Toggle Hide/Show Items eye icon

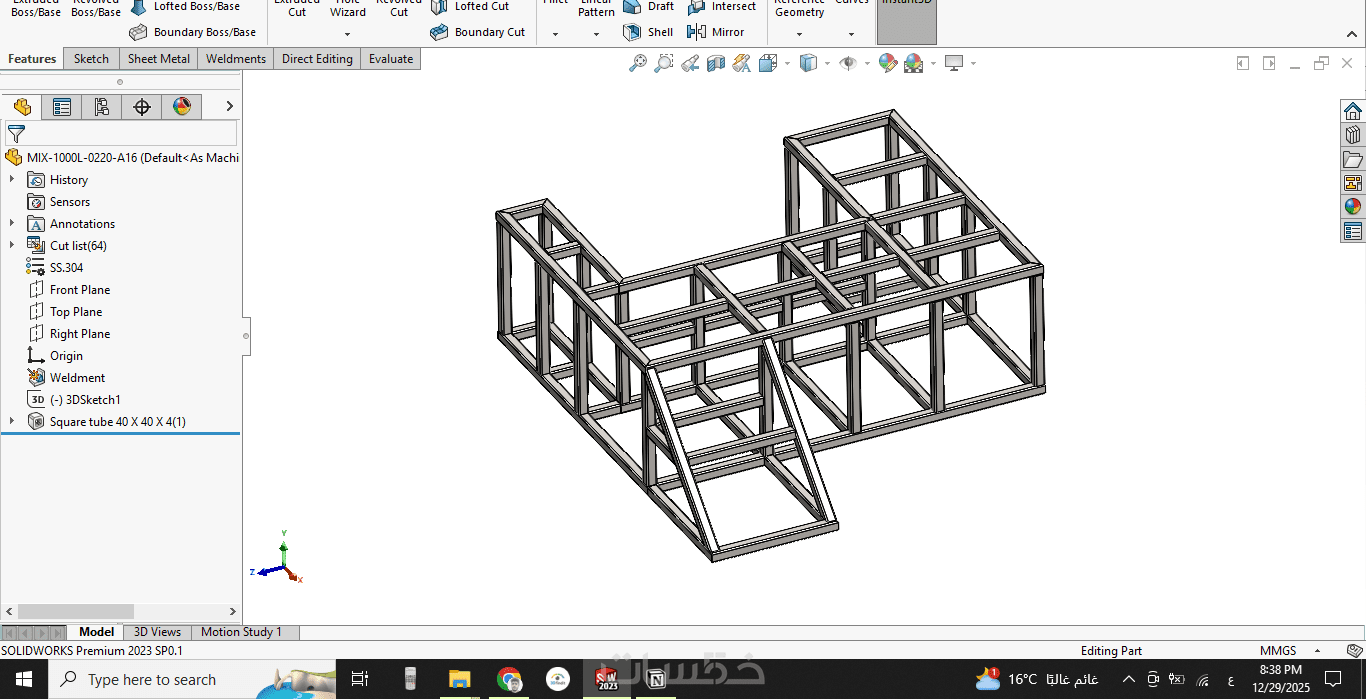[x=848, y=63]
